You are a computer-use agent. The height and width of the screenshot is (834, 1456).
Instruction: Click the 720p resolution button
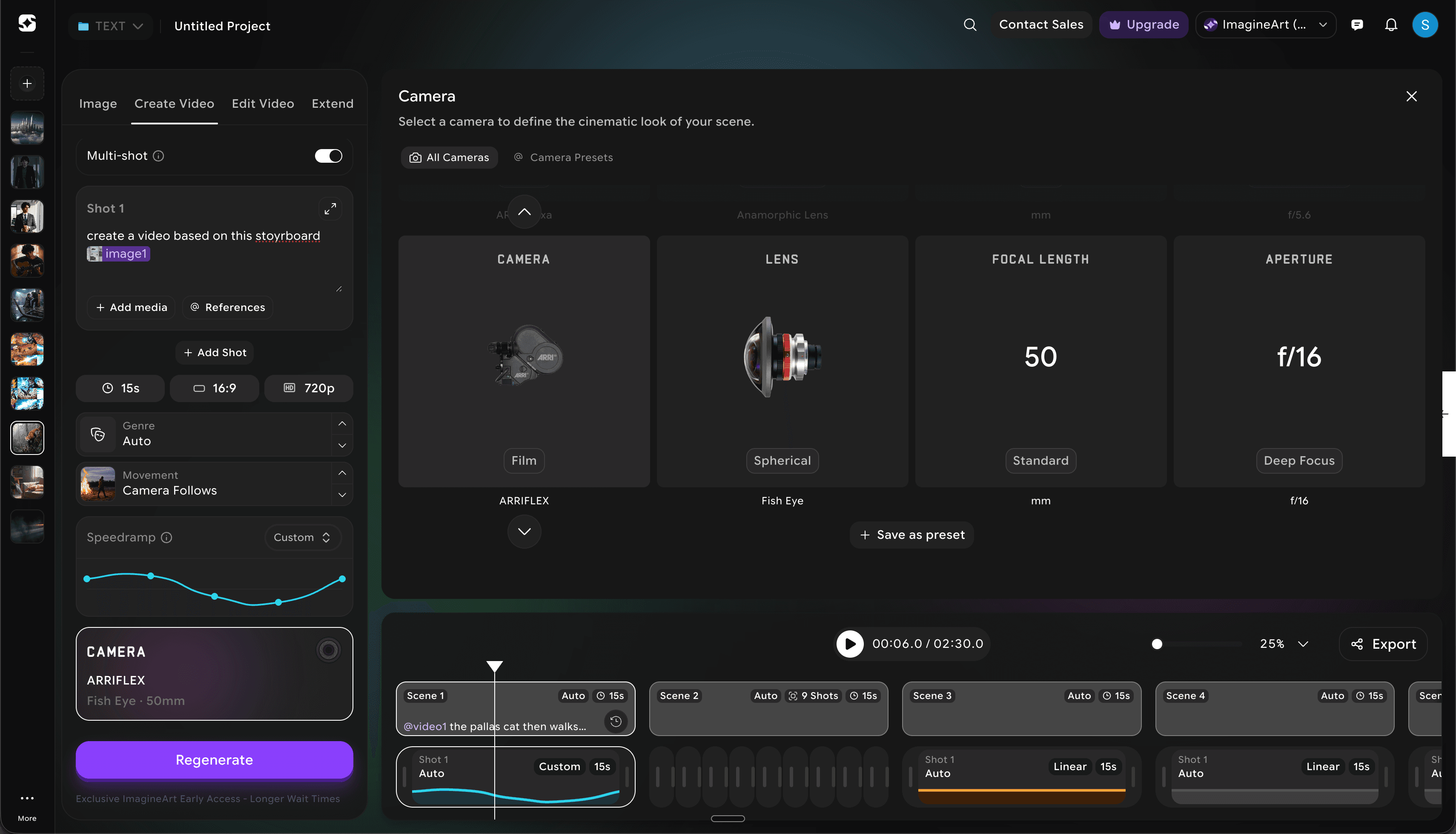click(309, 388)
